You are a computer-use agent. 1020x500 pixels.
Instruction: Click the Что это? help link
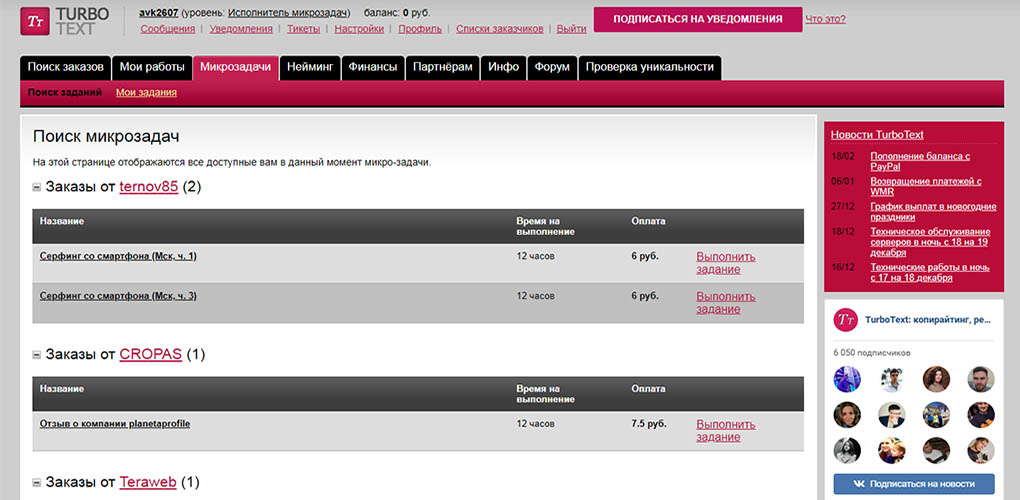point(825,19)
